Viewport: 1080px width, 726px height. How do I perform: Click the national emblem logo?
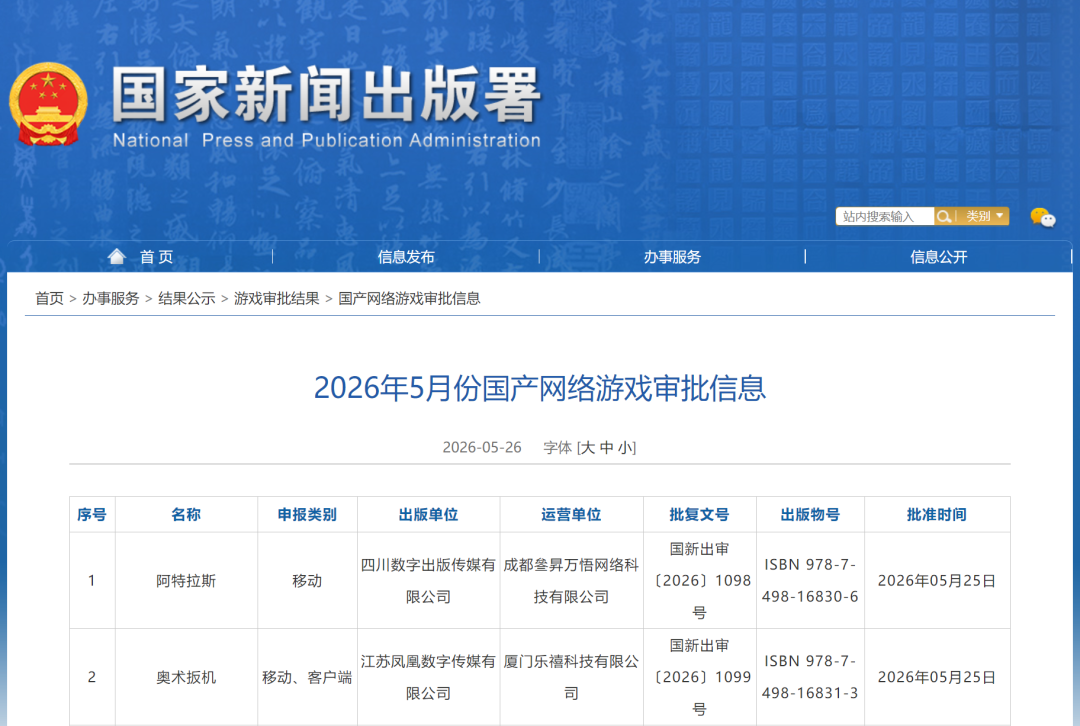(x=48, y=104)
